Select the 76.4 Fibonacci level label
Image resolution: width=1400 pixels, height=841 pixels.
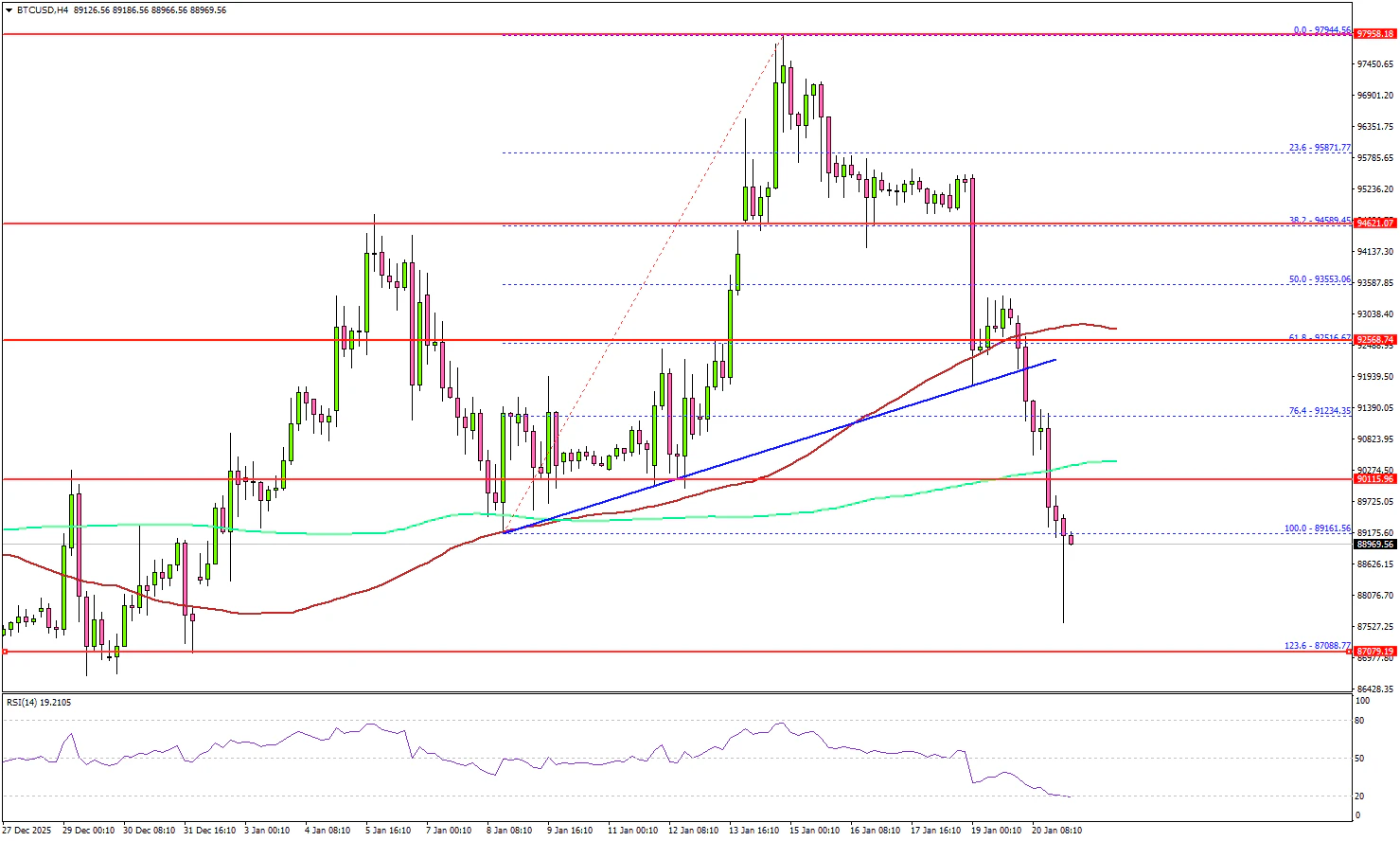[x=1320, y=411]
